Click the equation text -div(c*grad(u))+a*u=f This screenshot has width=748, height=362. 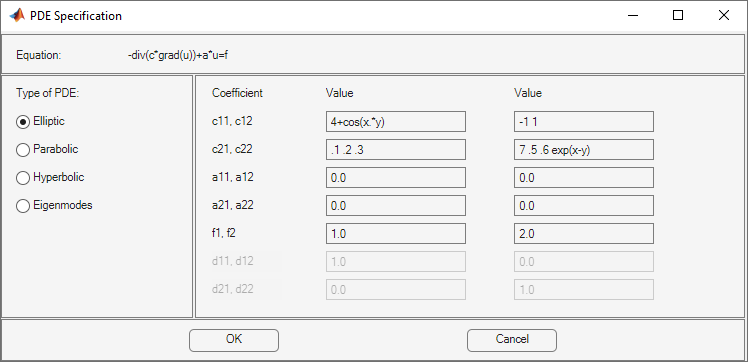pos(179,55)
